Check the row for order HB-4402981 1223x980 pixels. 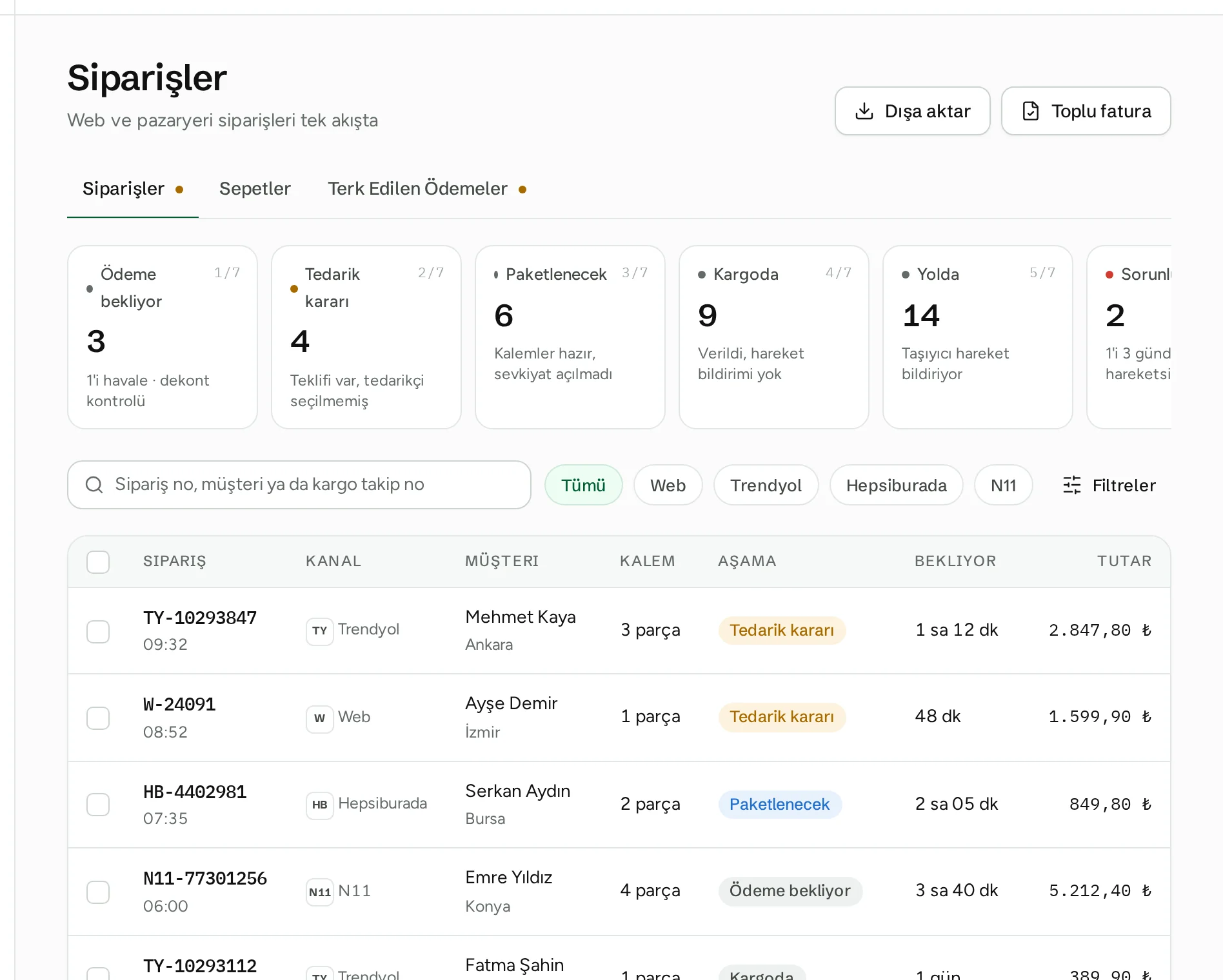pyautogui.click(x=98, y=804)
